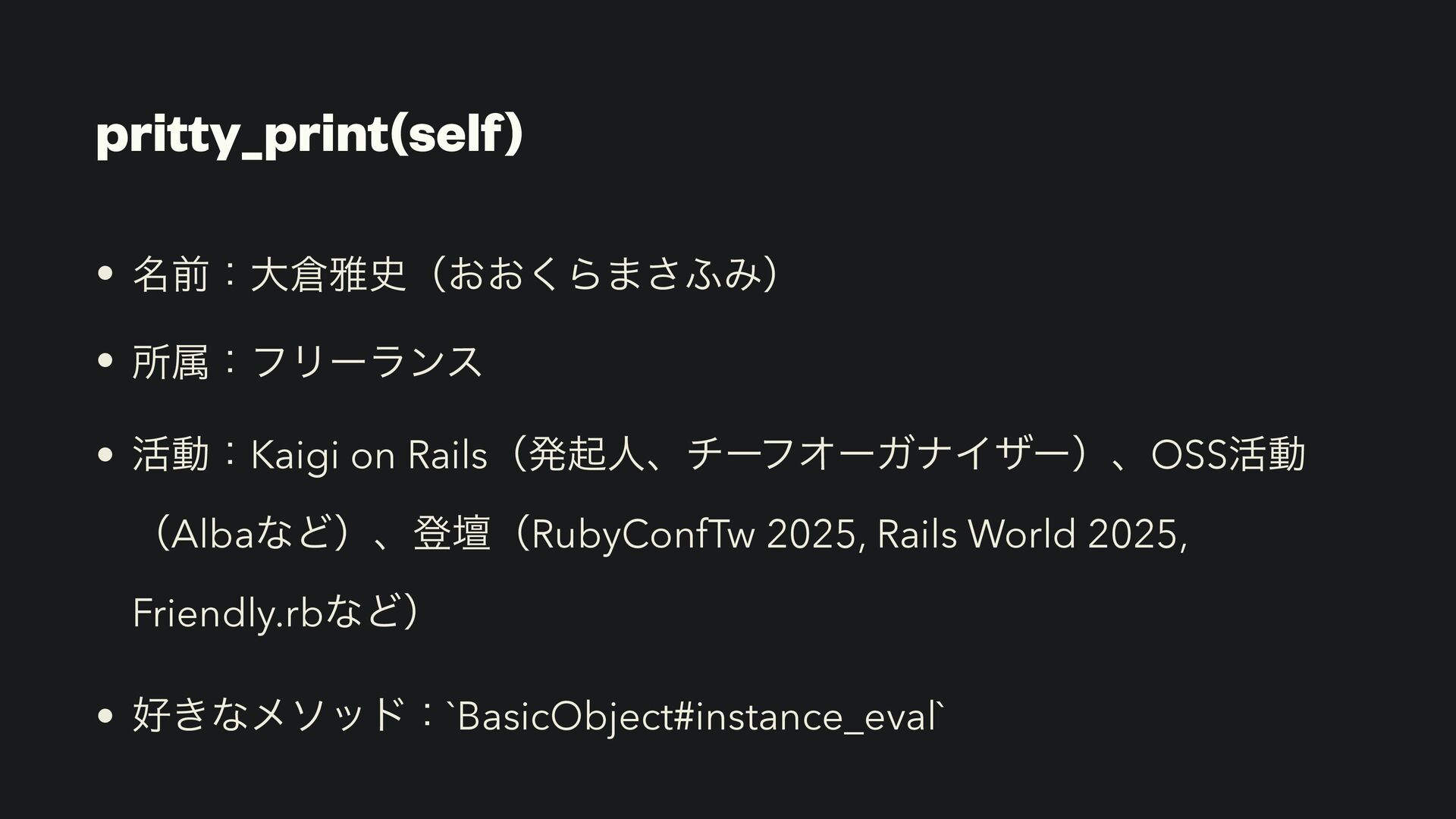This screenshot has width=1456, height=819.
Task: Click BasicObject#instance_eval code text
Action: (x=697, y=717)
